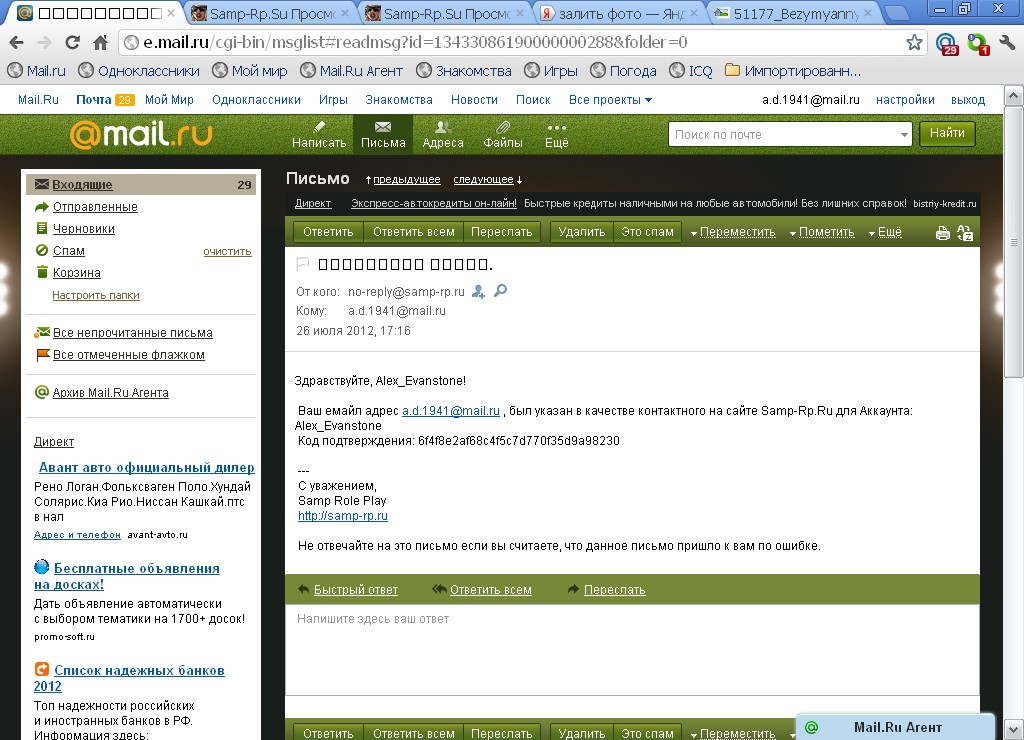
Task: Expand Ещё dropdown in letter toolbar
Action: click(885, 232)
